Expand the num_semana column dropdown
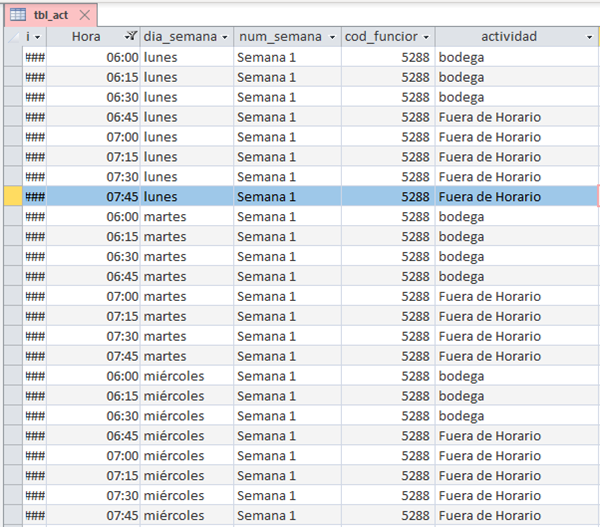The image size is (600, 527). [x=331, y=37]
